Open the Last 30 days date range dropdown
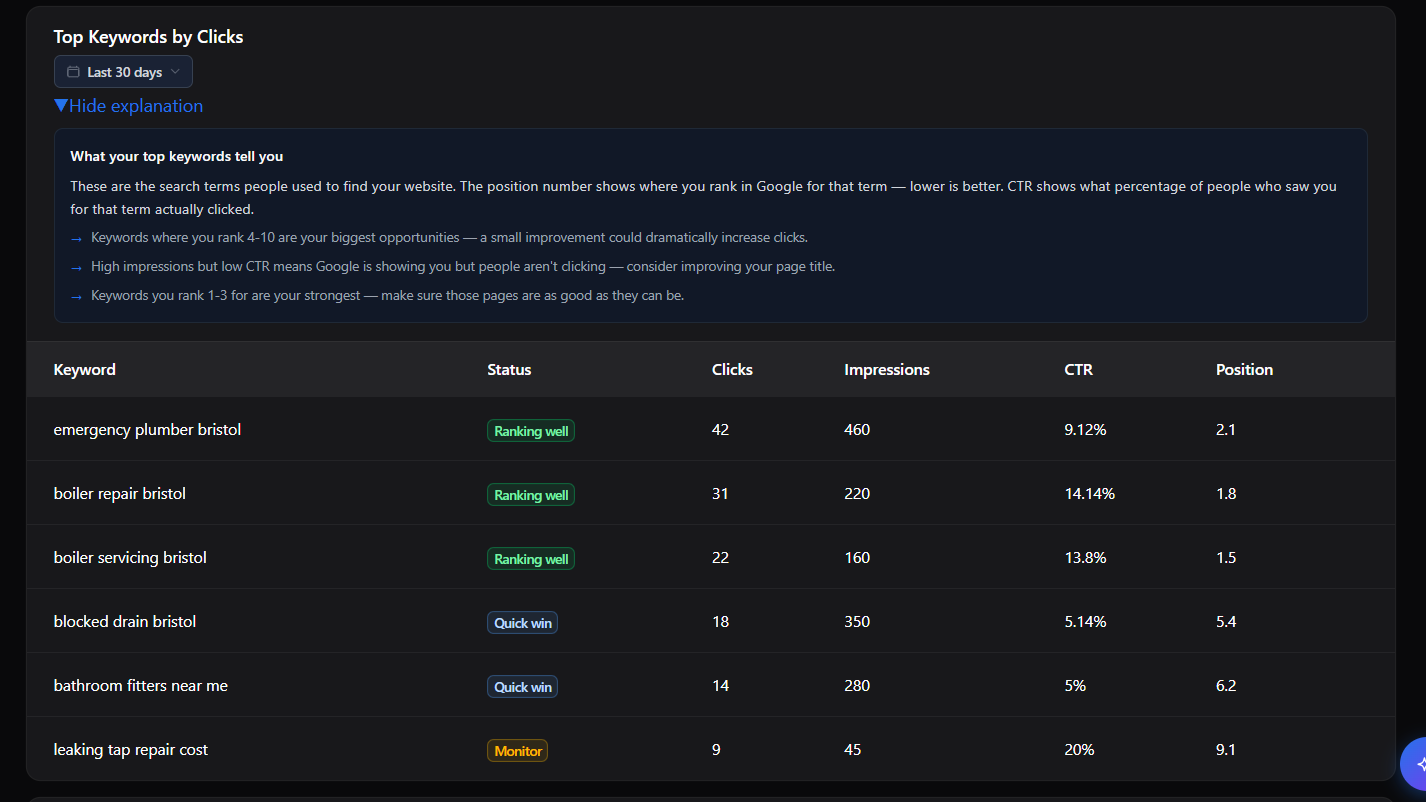The image size is (1426, 802). coord(123,72)
